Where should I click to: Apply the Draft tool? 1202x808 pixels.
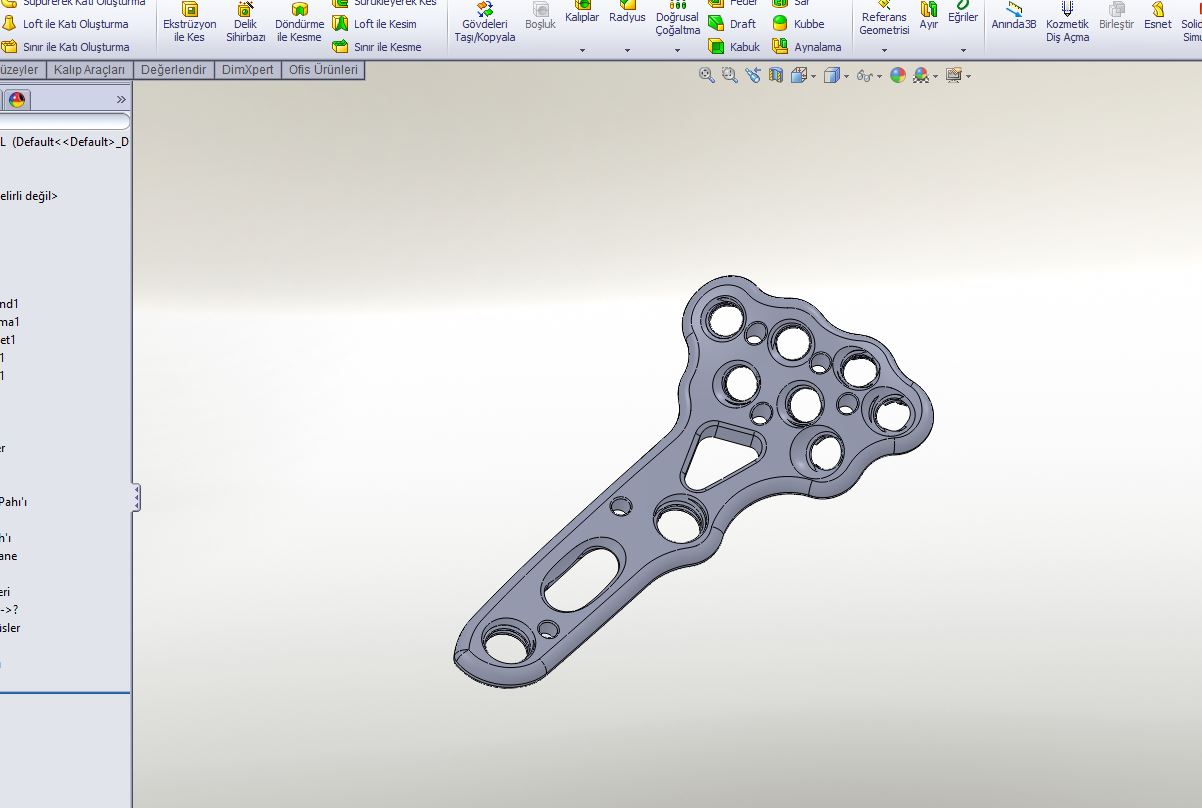click(x=732, y=24)
